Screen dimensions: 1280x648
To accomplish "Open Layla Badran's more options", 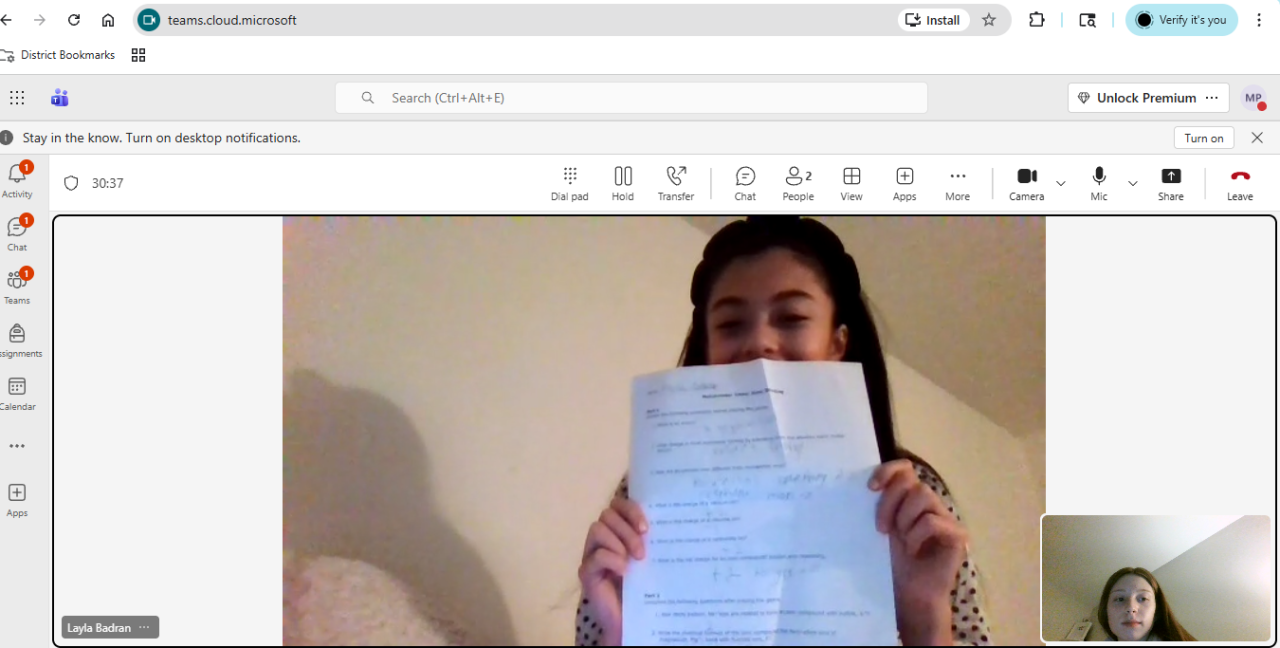I will [x=144, y=628].
